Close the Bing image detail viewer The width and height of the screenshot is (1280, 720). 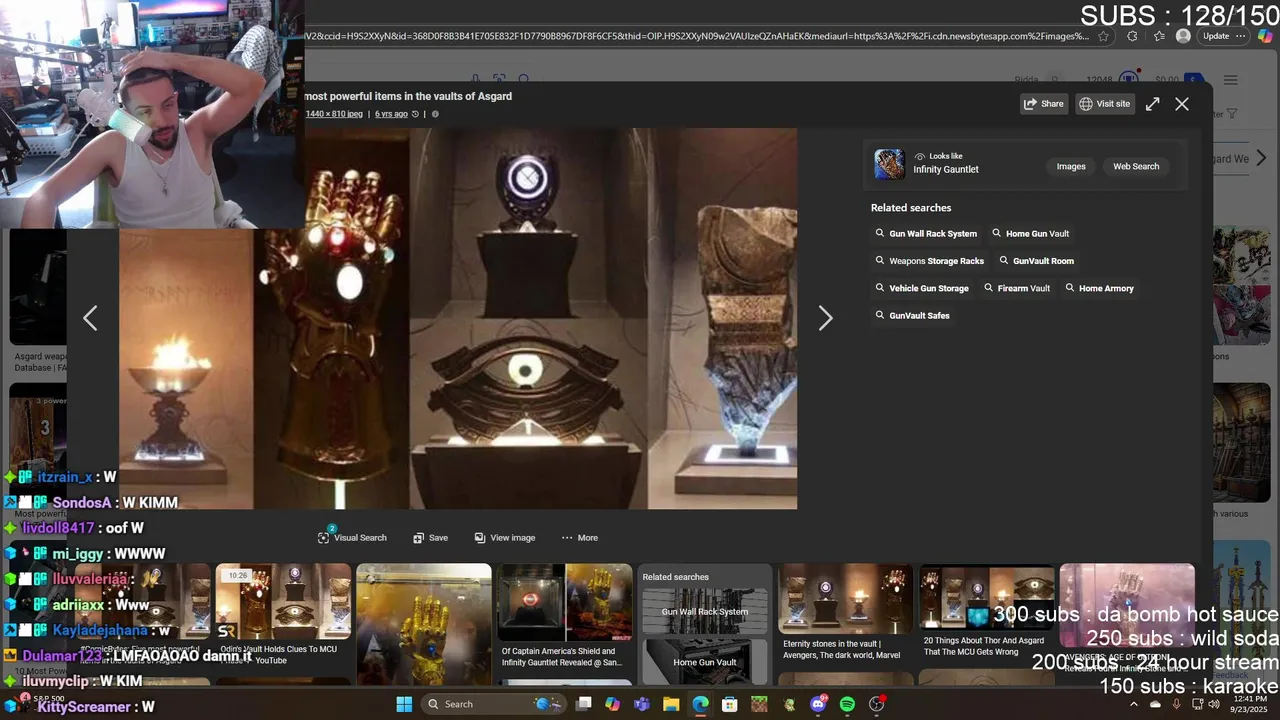coord(1182,104)
